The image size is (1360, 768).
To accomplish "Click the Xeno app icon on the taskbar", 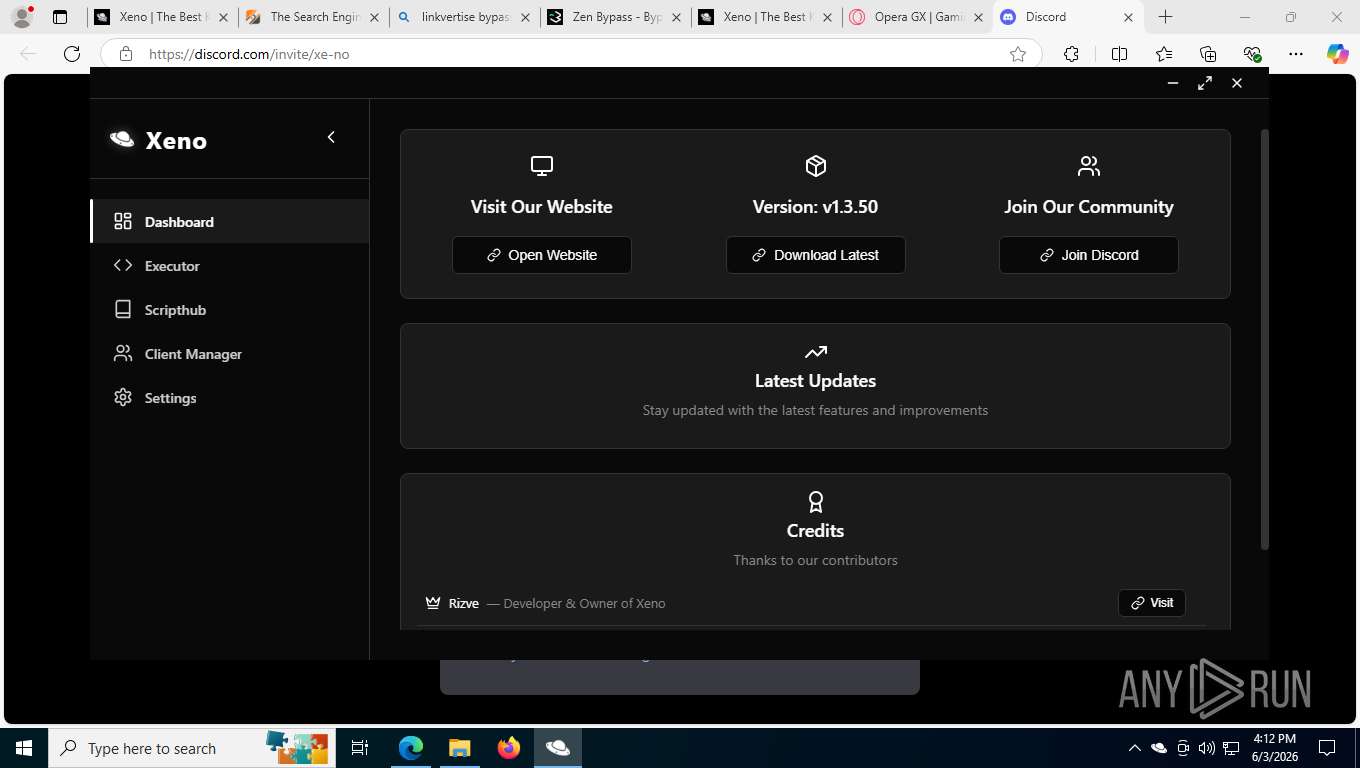I will coord(558,748).
